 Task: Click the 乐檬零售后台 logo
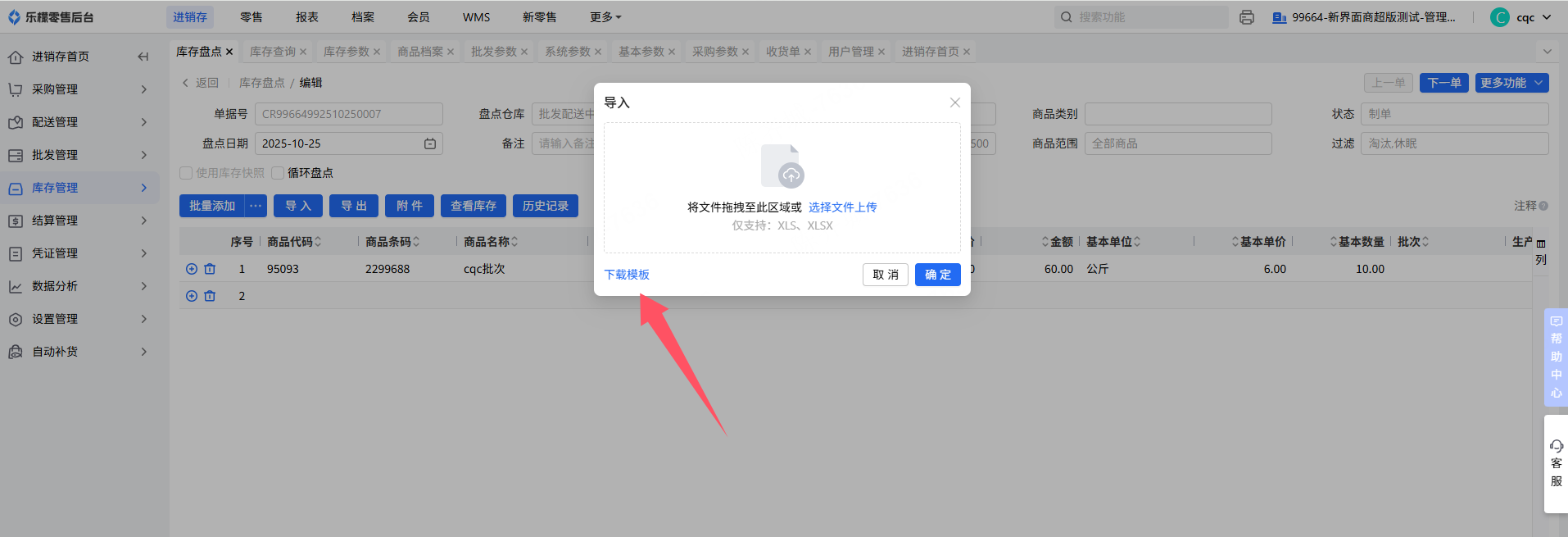[x=51, y=17]
